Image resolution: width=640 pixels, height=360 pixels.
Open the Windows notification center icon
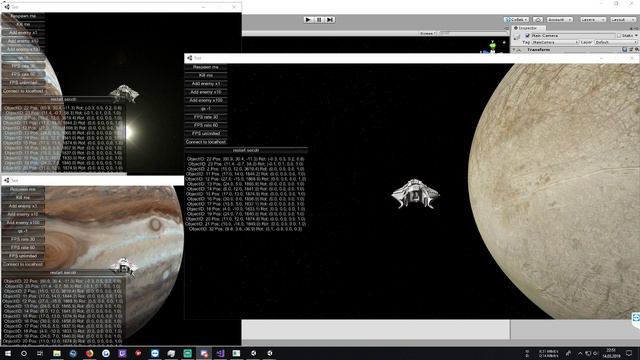(x=629, y=353)
